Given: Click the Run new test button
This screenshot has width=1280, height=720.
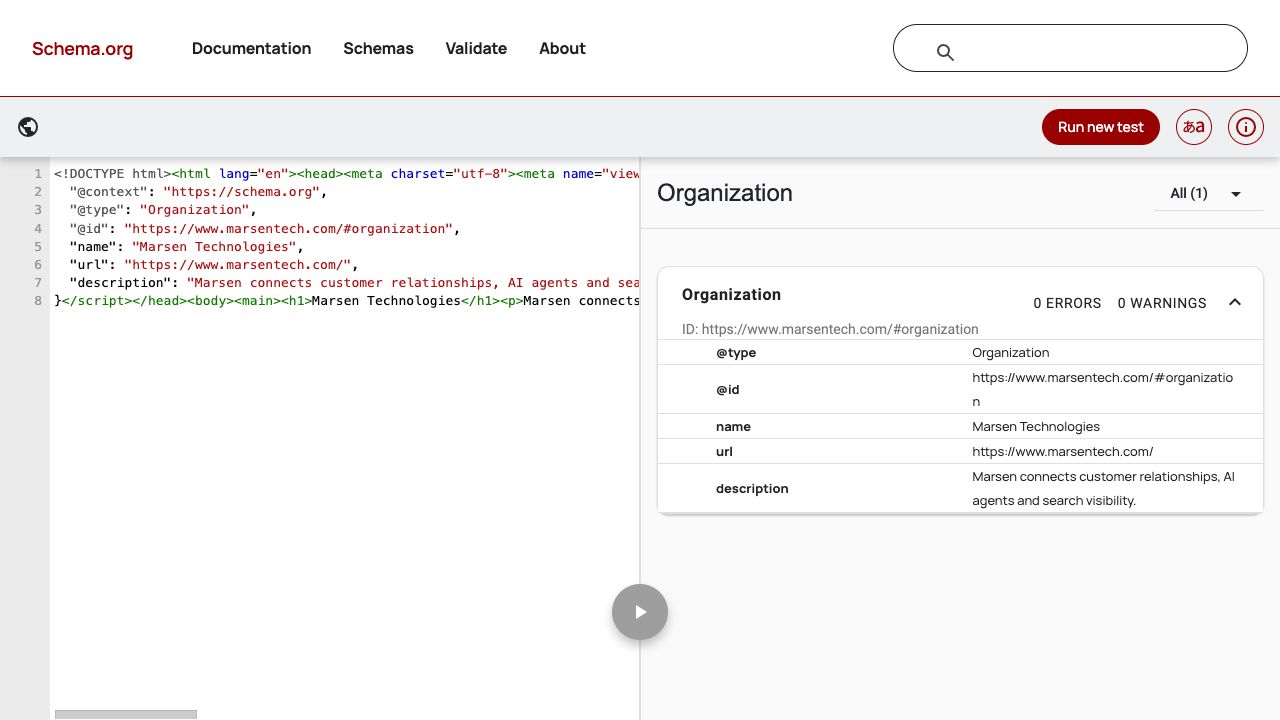Looking at the screenshot, I should click(1101, 127).
